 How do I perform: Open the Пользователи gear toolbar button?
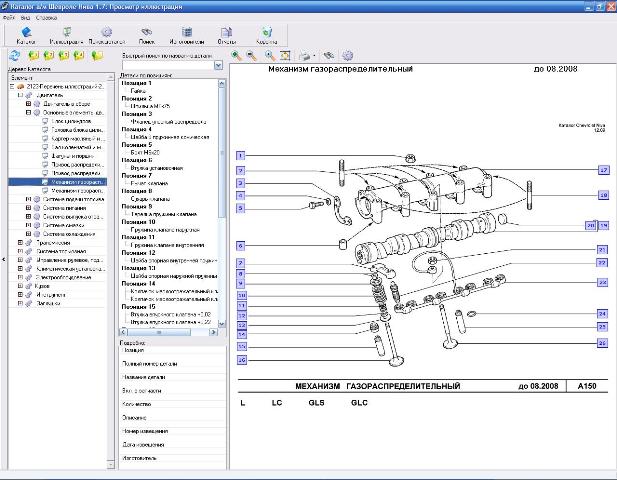click(107, 35)
